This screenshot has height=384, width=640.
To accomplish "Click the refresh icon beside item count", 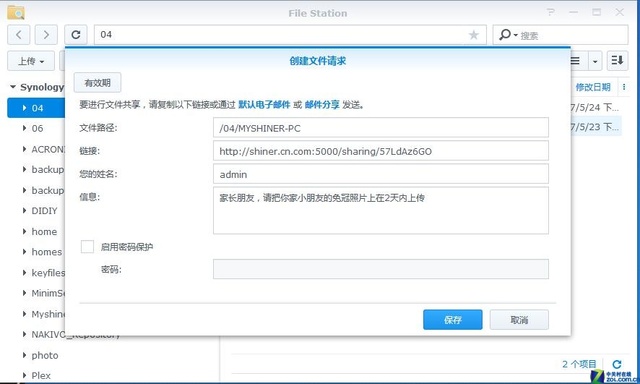I will (617, 364).
